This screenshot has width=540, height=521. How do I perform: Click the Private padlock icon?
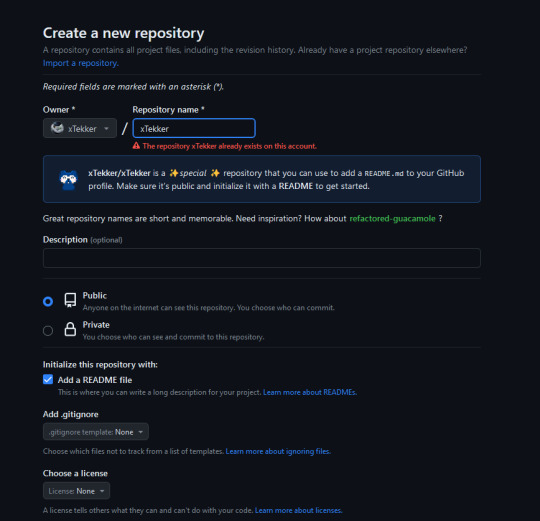click(x=70, y=329)
